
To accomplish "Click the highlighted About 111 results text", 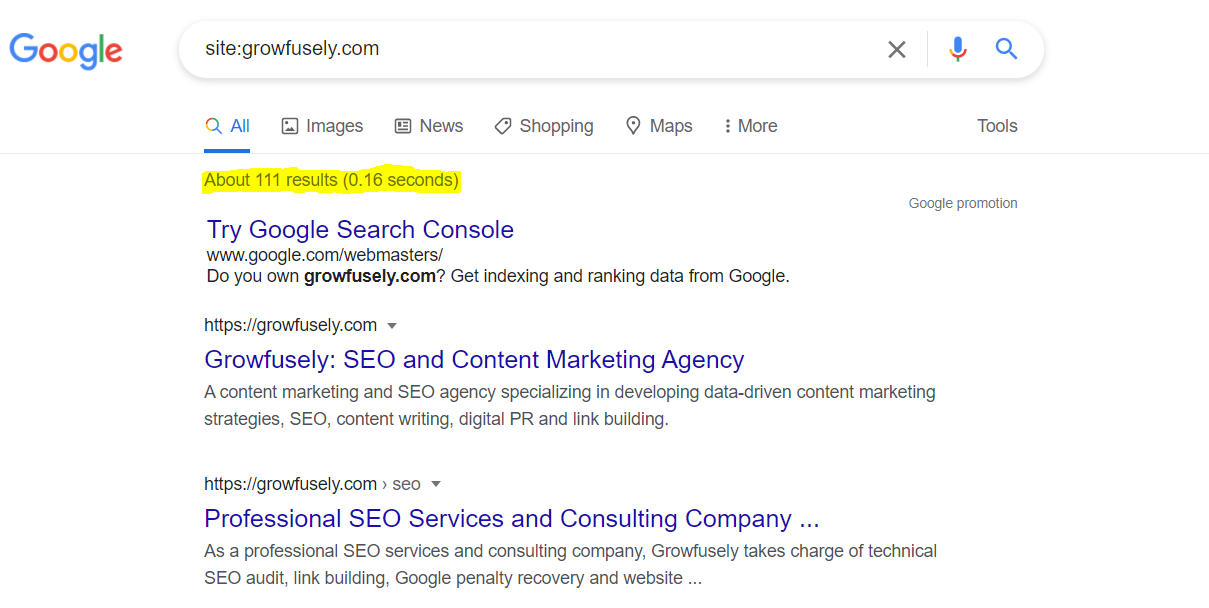I will tap(331, 181).
